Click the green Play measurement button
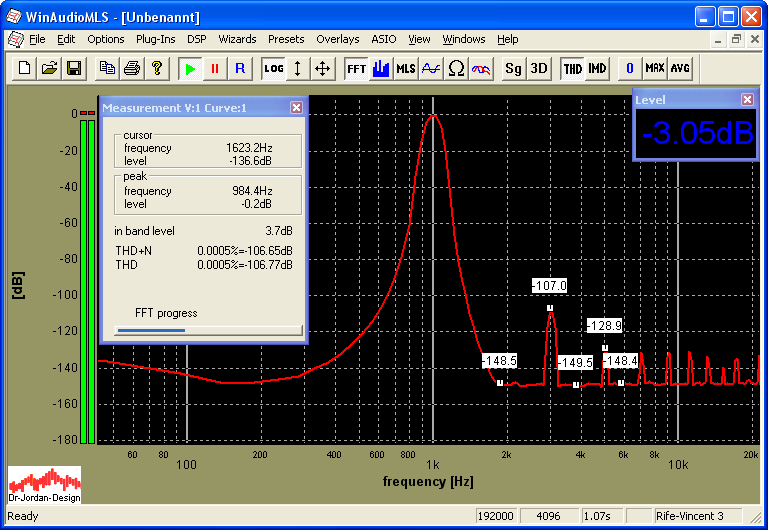The image size is (768, 530). pyautogui.click(x=189, y=69)
